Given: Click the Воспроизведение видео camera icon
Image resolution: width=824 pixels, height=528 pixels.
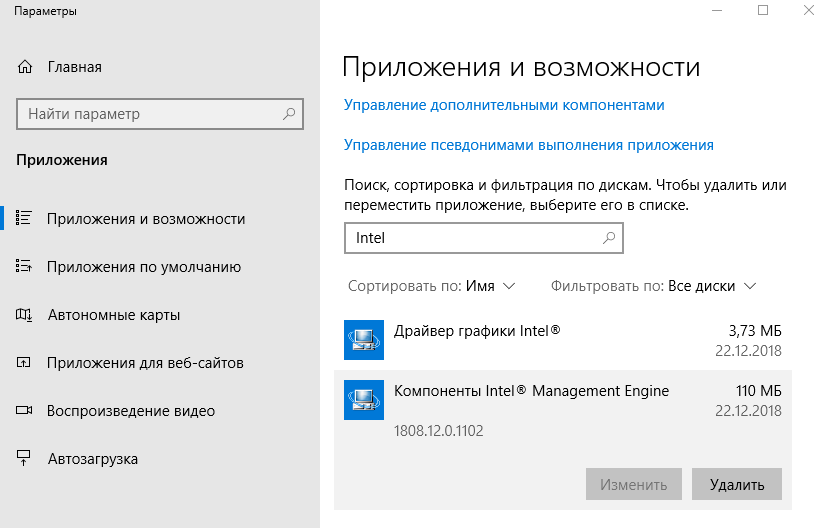Looking at the screenshot, I should (24, 410).
